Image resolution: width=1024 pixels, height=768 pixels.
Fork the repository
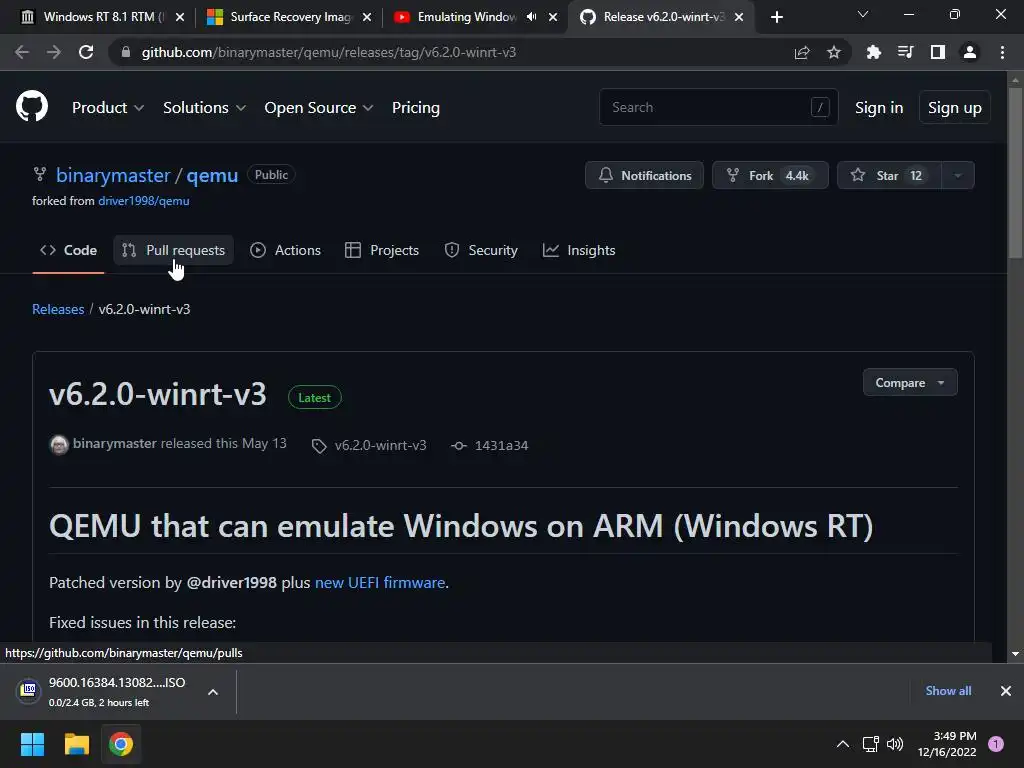click(x=770, y=175)
